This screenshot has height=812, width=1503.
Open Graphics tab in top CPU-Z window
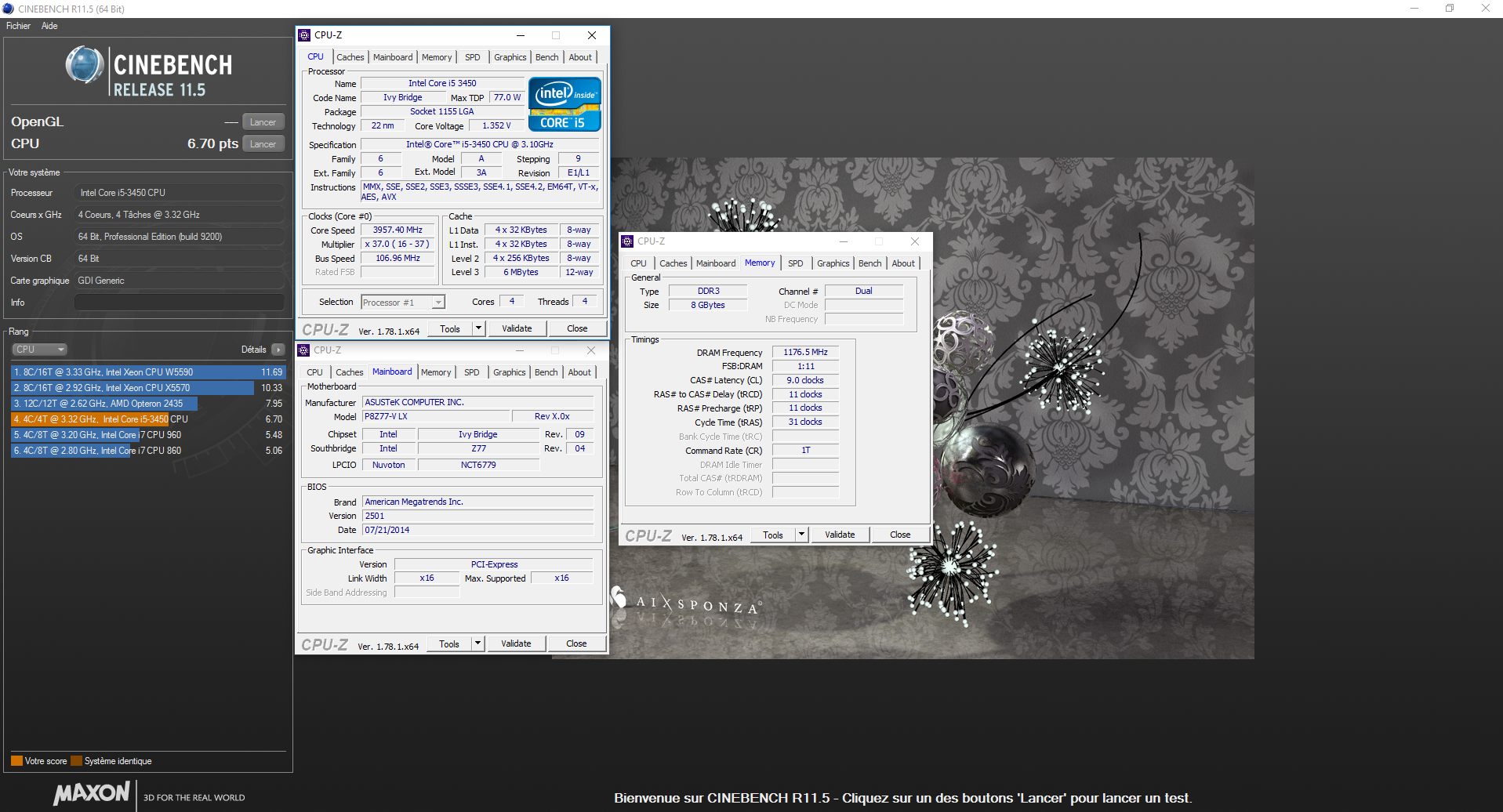pos(510,57)
